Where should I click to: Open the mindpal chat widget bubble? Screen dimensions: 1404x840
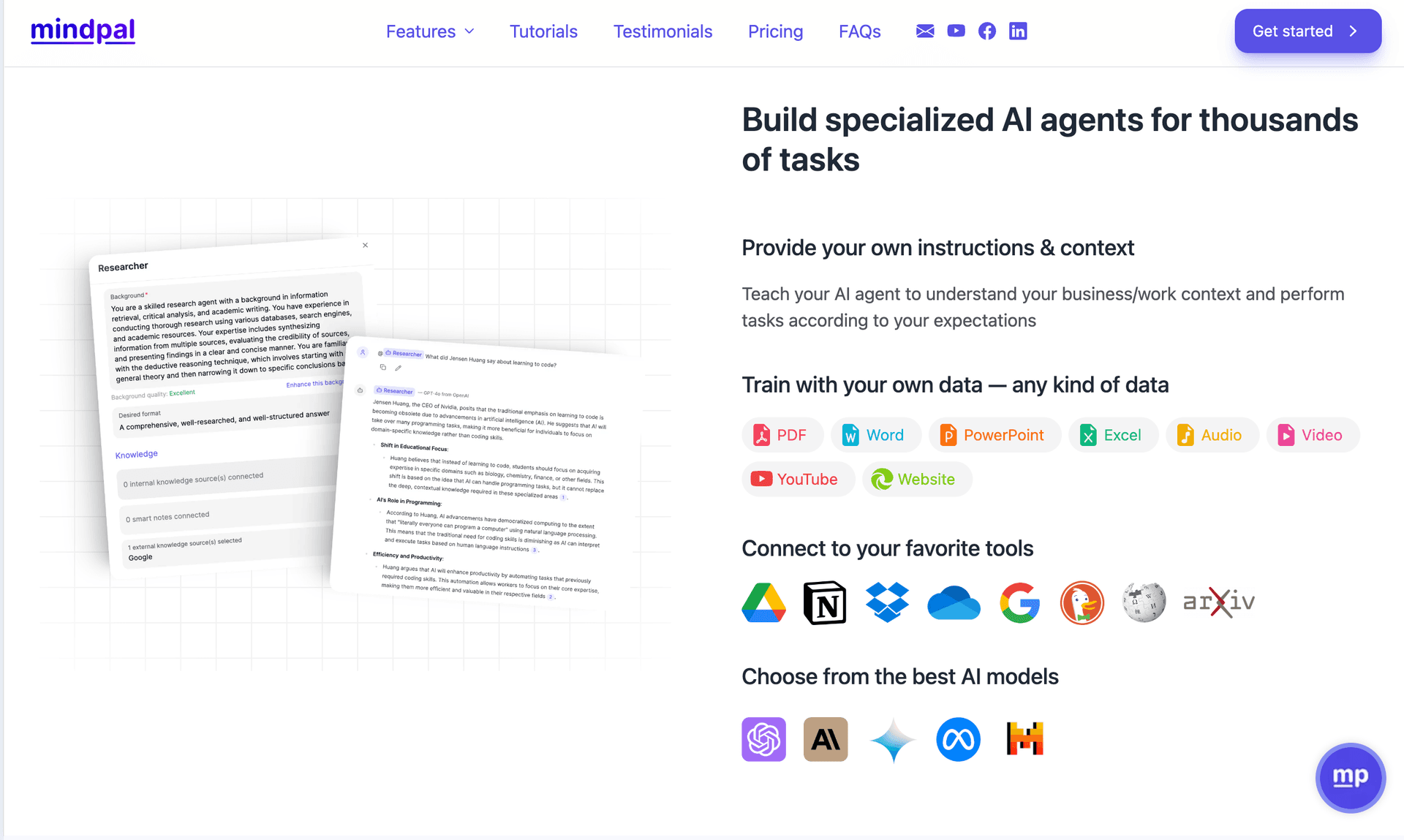(1350, 777)
